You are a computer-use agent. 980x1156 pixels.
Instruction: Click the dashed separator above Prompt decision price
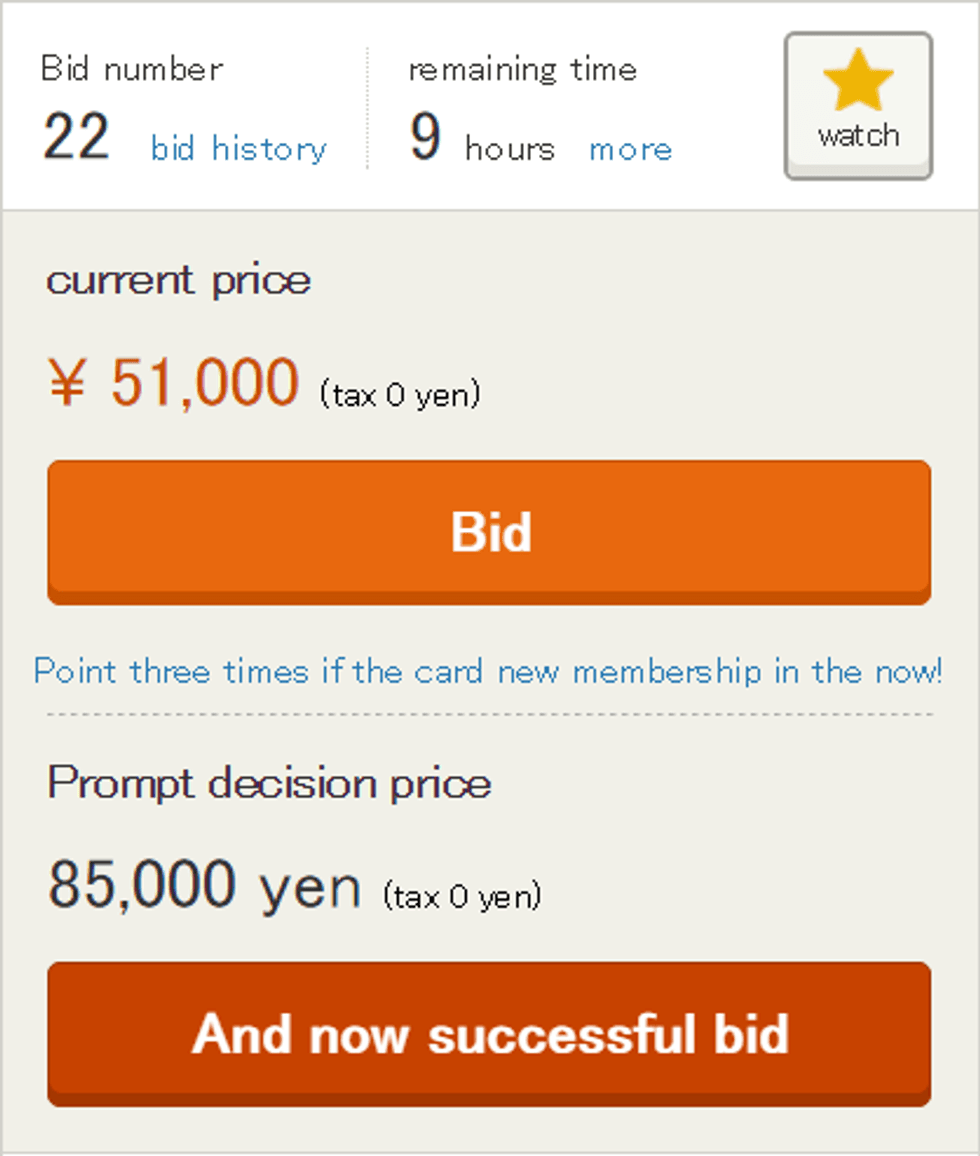489,714
